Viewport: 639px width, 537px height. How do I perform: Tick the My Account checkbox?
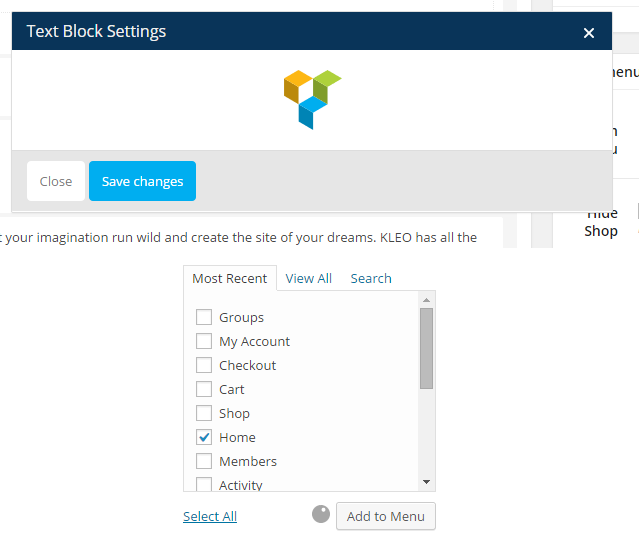click(204, 341)
